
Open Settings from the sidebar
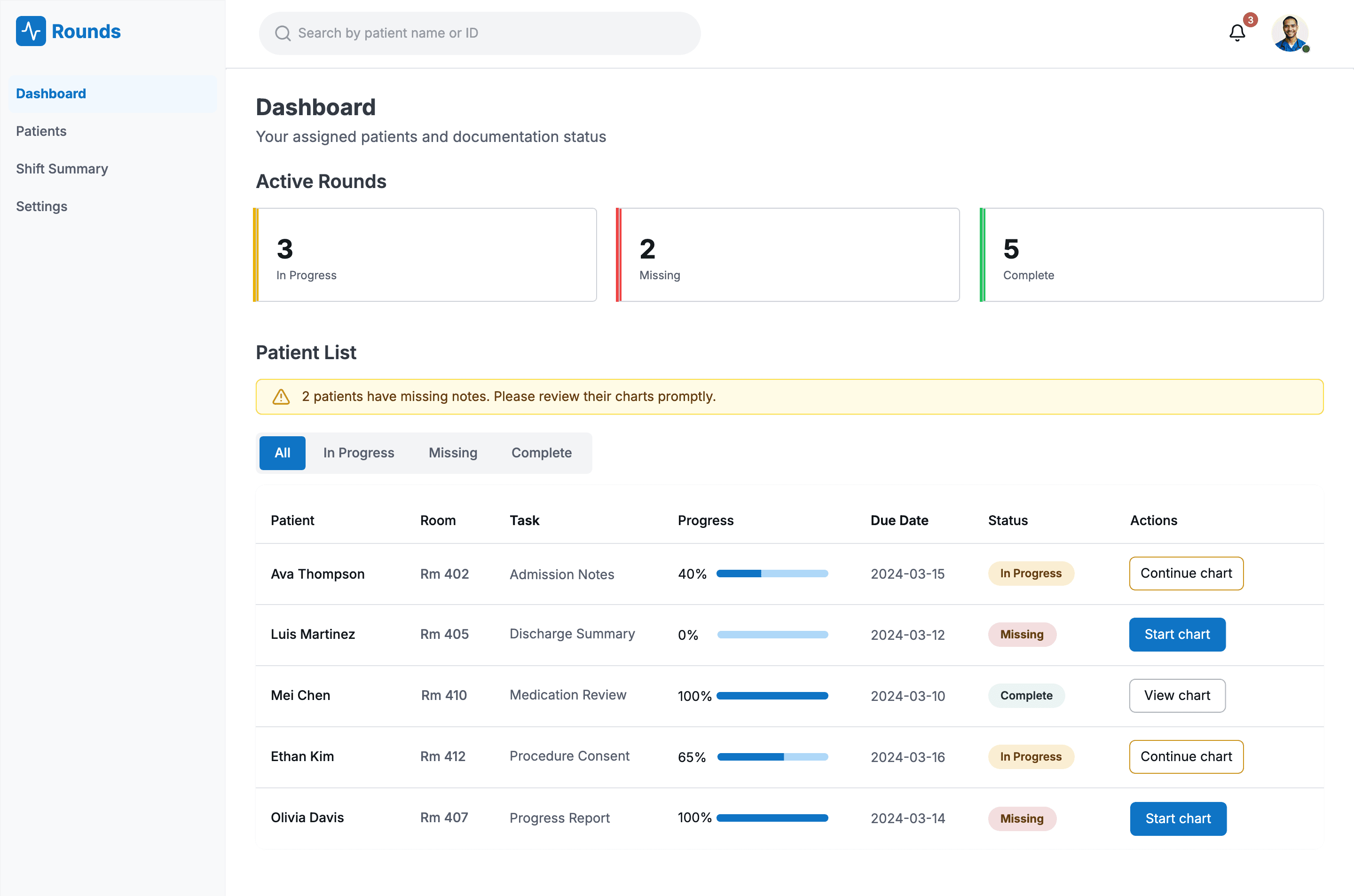pos(42,206)
